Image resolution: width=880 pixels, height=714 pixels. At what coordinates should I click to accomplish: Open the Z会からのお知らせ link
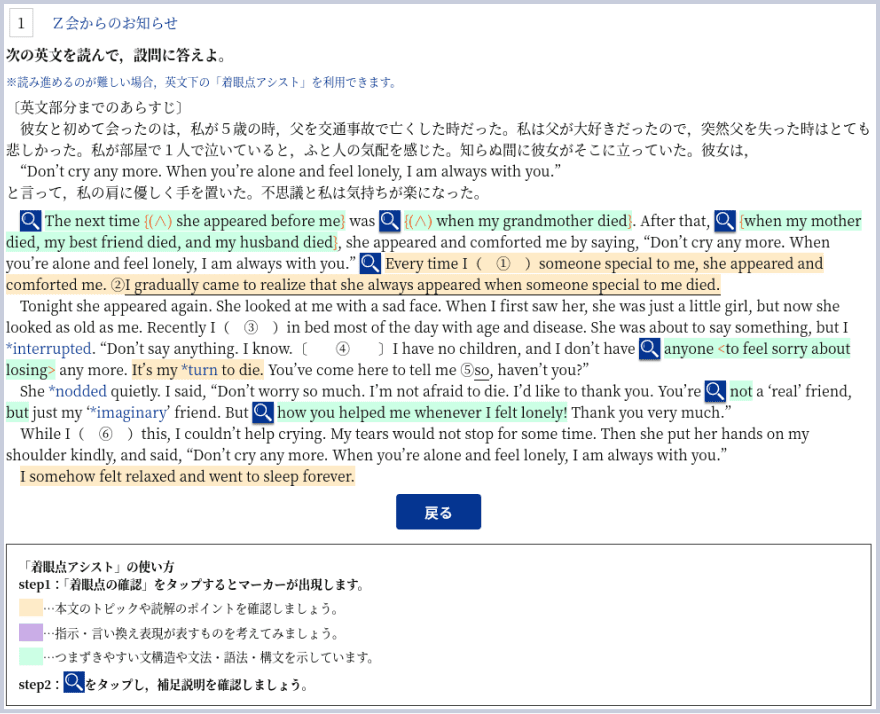(x=114, y=23)
